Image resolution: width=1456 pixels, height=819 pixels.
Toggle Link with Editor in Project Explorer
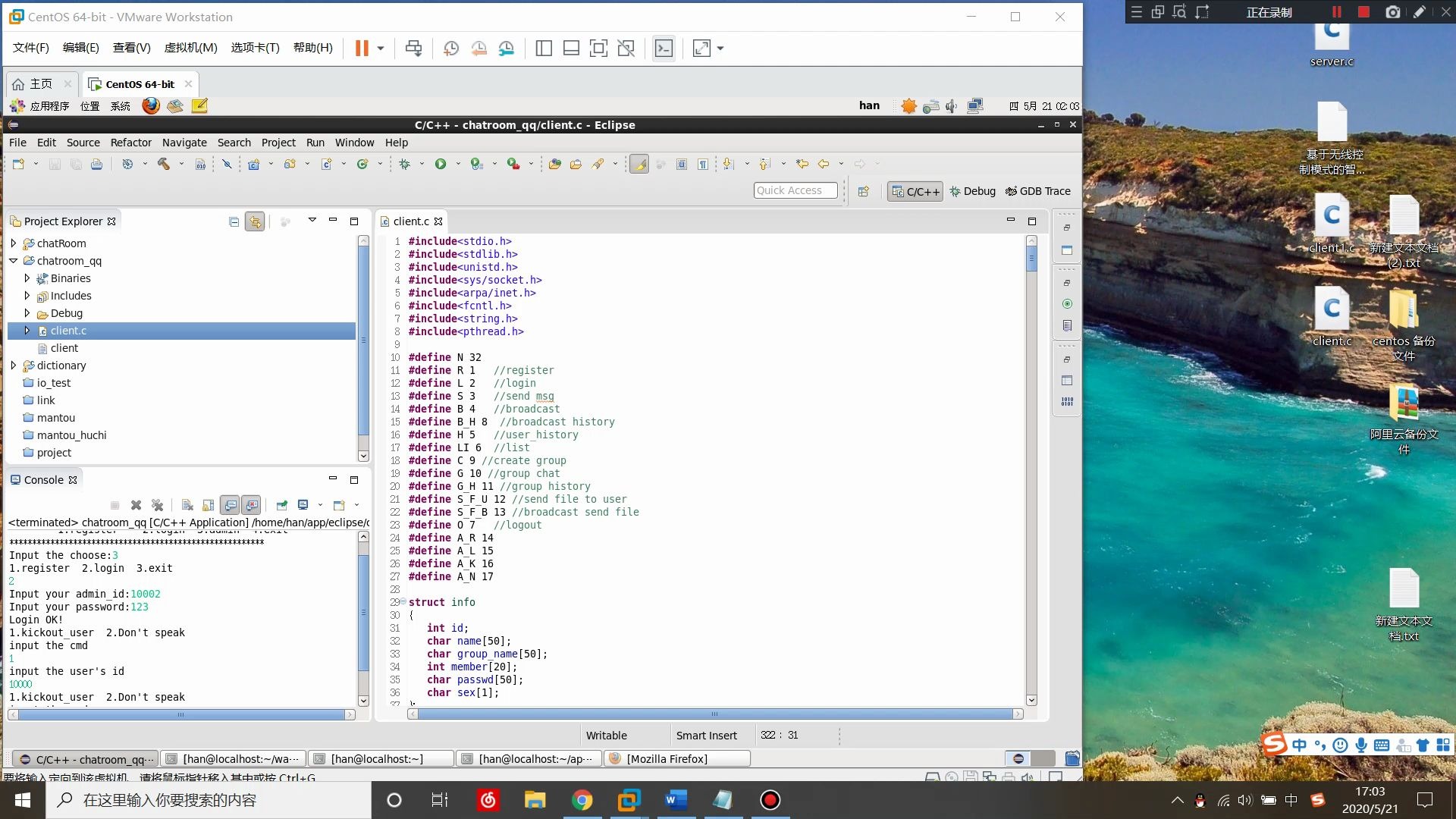255,221
